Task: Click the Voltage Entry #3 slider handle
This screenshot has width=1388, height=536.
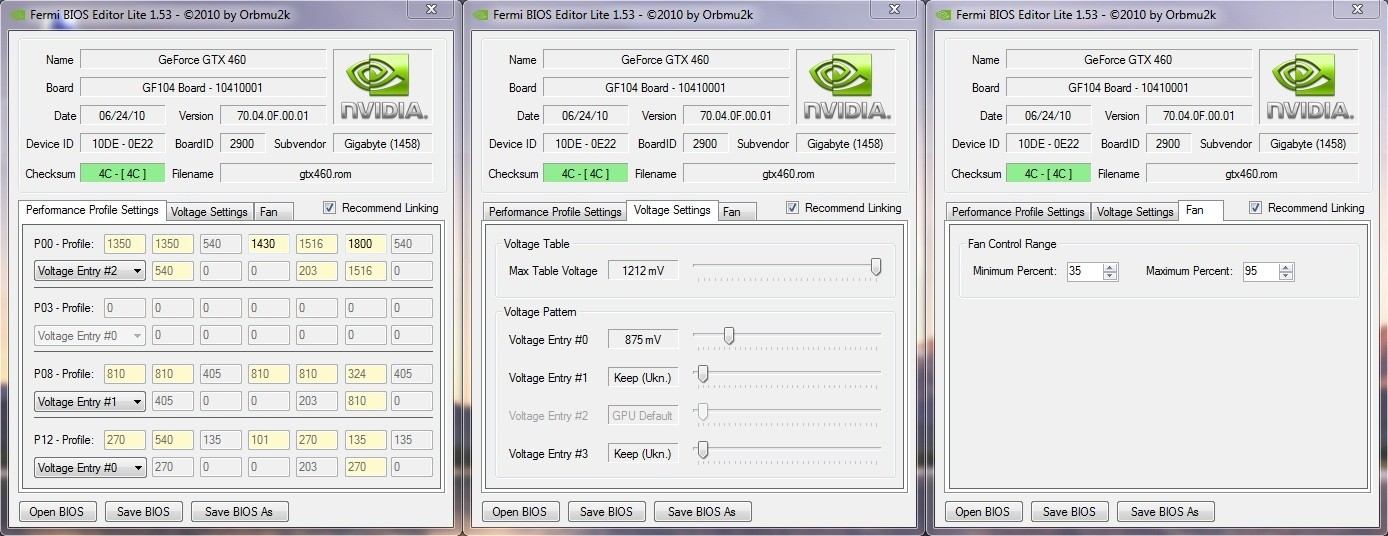Action: pos(703,450)
